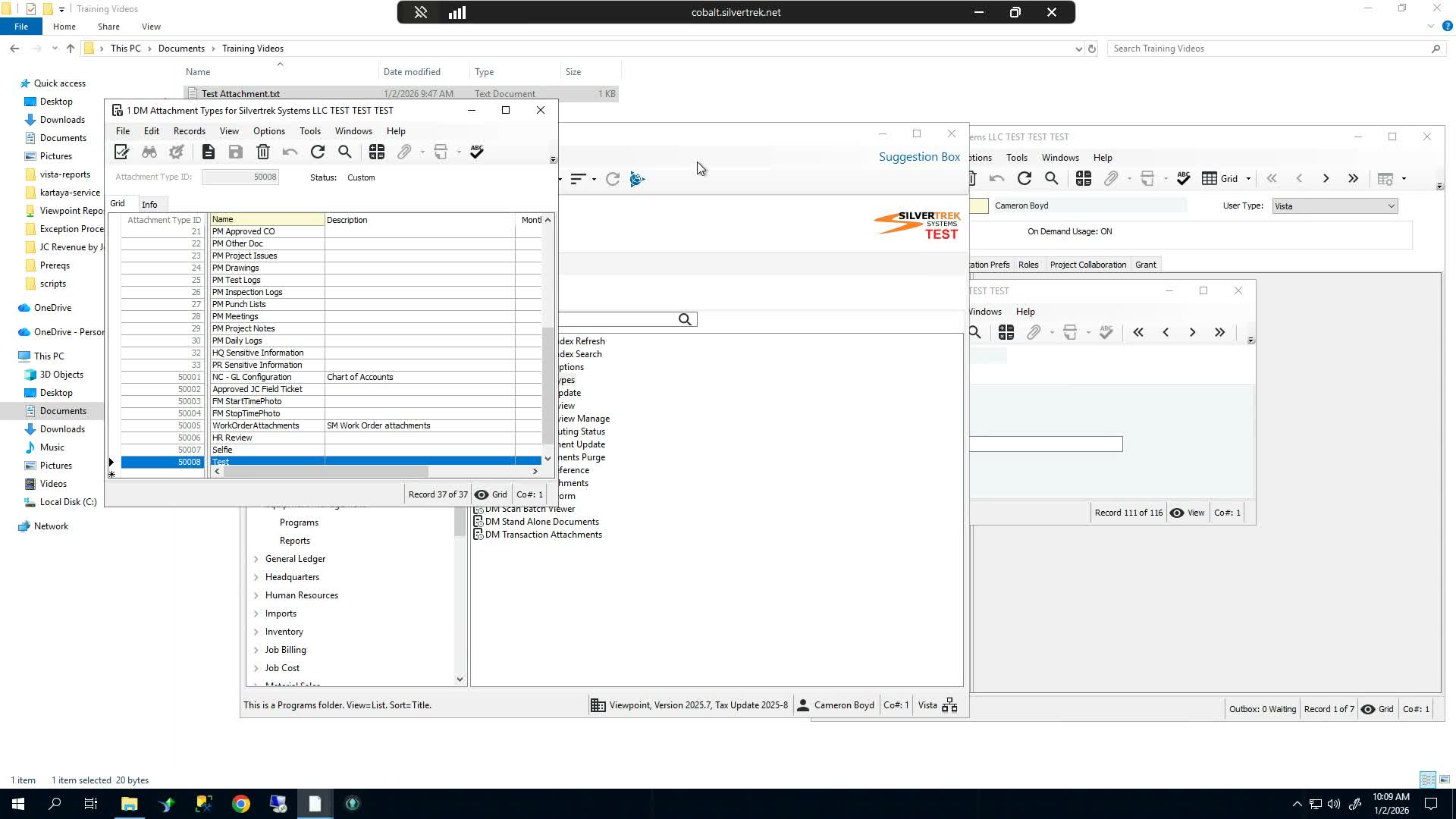Open the Grid view dropdown in user profile toolbar
1456x819 pixels.
coord(1248,179)
